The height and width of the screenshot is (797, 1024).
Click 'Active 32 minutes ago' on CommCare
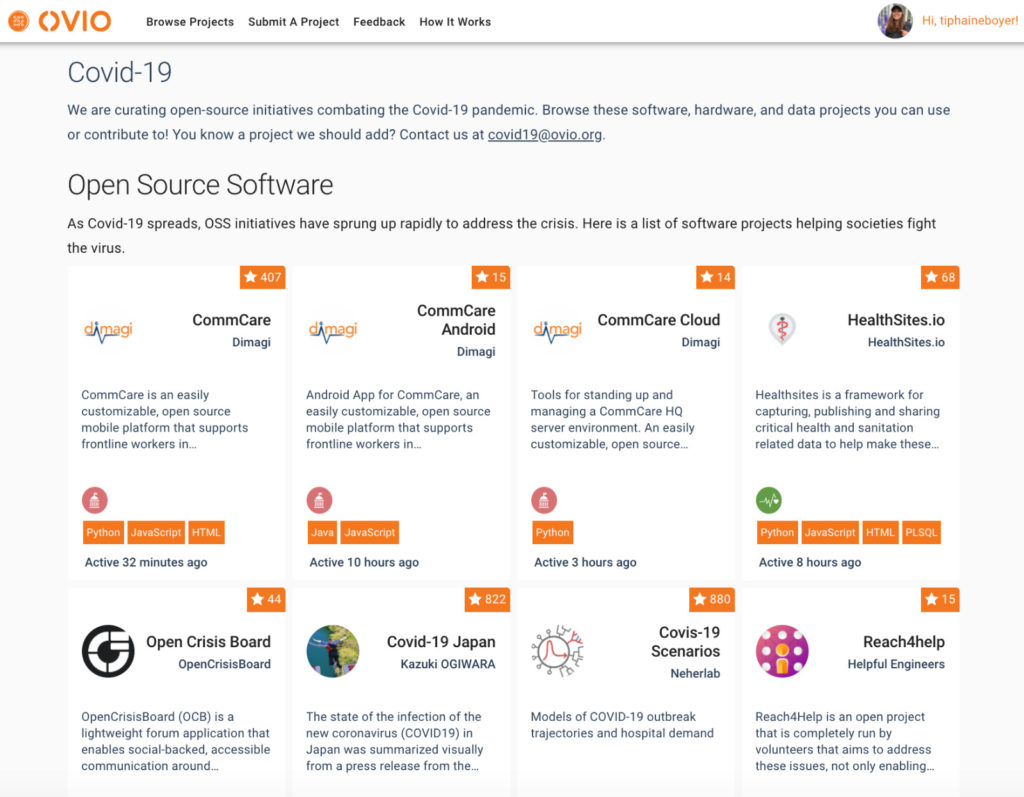tap(146, 562)
